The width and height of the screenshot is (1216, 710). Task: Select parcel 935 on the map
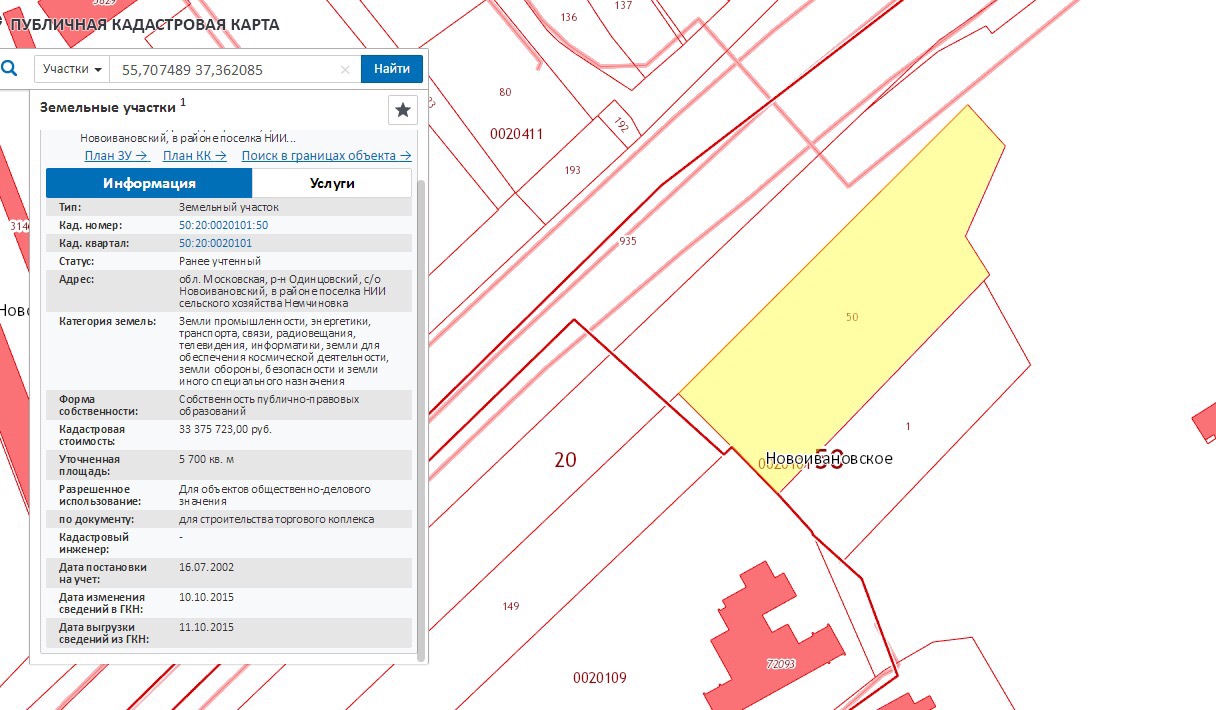pyautogui.click(x=627, y=241)
